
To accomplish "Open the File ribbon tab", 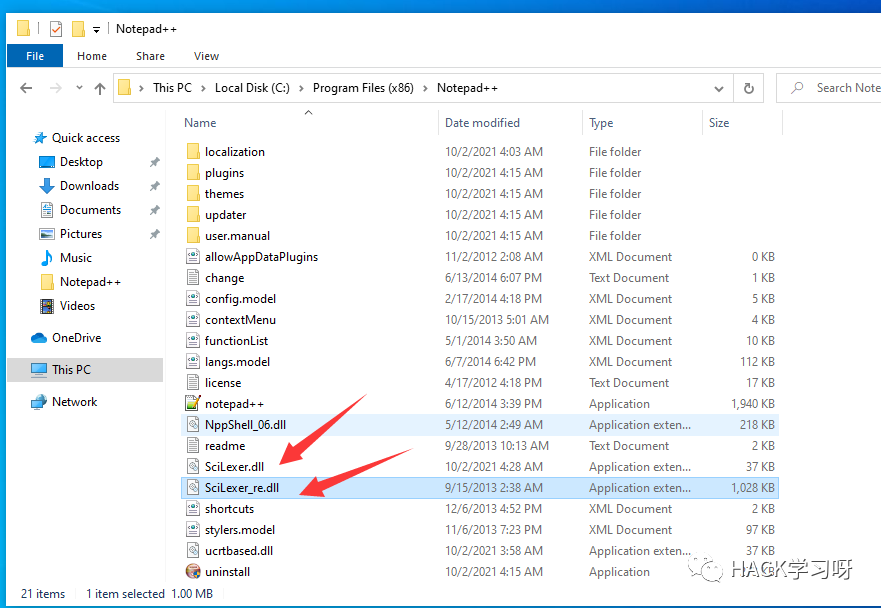I will [x=35, y=56].
